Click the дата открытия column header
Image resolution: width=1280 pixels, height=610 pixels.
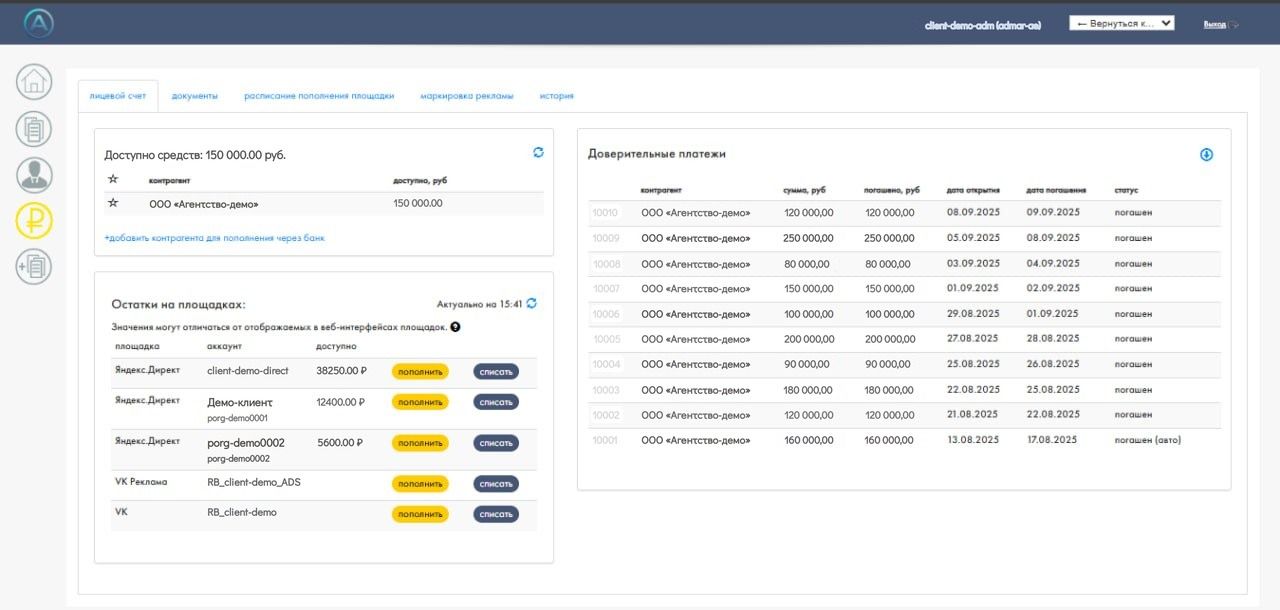coord(973,190)
